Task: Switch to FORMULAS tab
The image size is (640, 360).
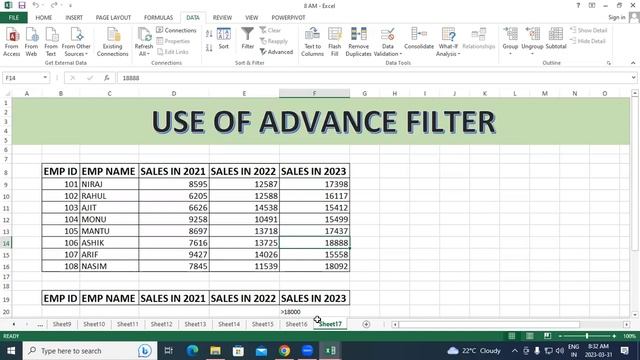Action: (158, 18)
